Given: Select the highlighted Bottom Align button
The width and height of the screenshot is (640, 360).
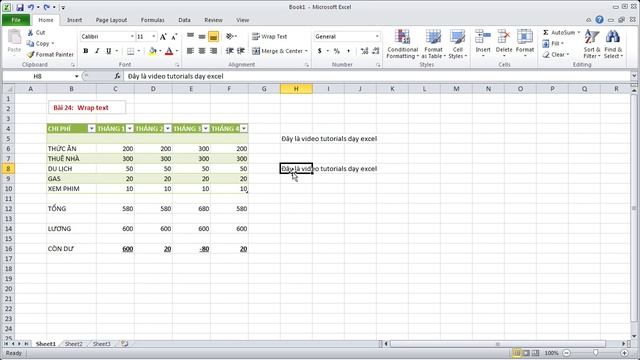Looking at the screenshot, I should [213, 37].
